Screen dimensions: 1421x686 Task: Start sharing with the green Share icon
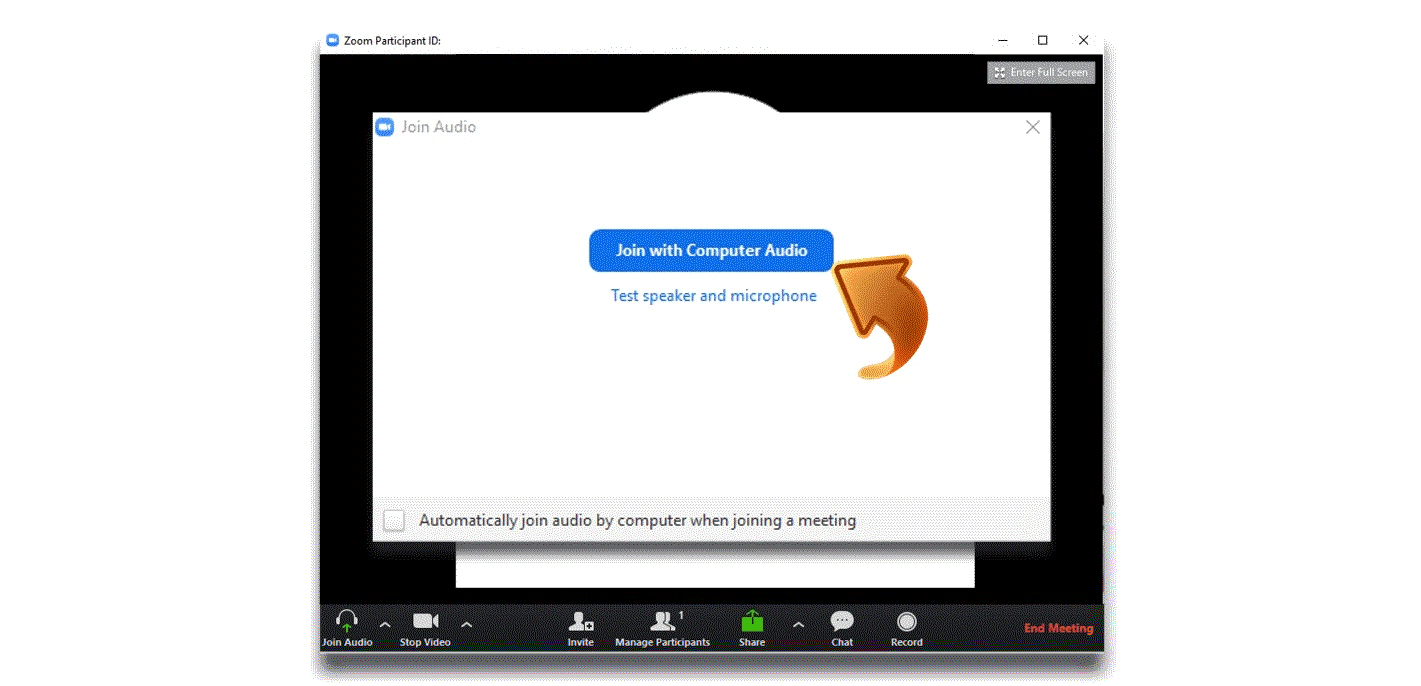[752, 622]
